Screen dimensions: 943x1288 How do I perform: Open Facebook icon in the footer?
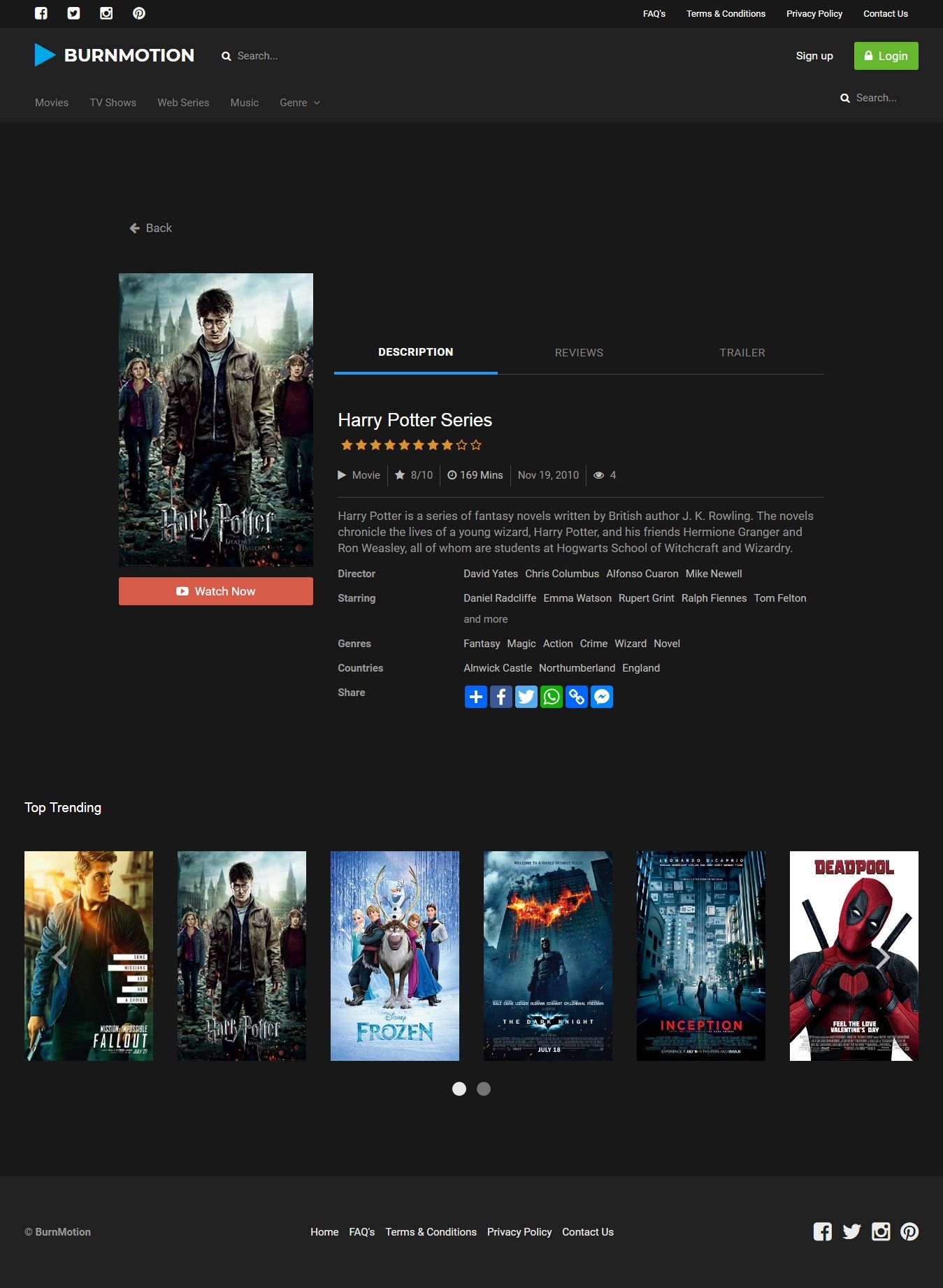823,1231
